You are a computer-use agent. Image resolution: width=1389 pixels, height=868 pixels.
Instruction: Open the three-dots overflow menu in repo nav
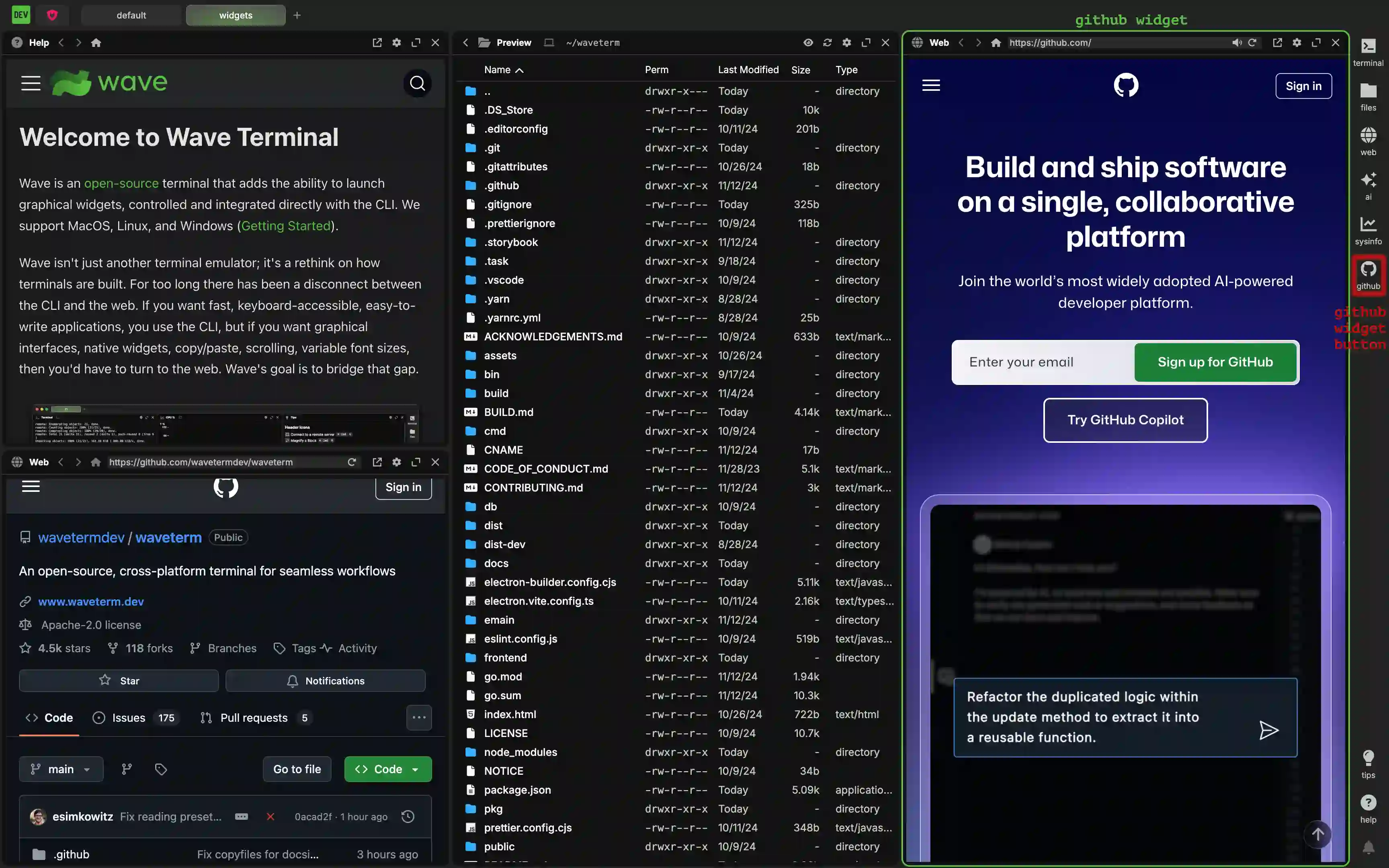(419, 718)
